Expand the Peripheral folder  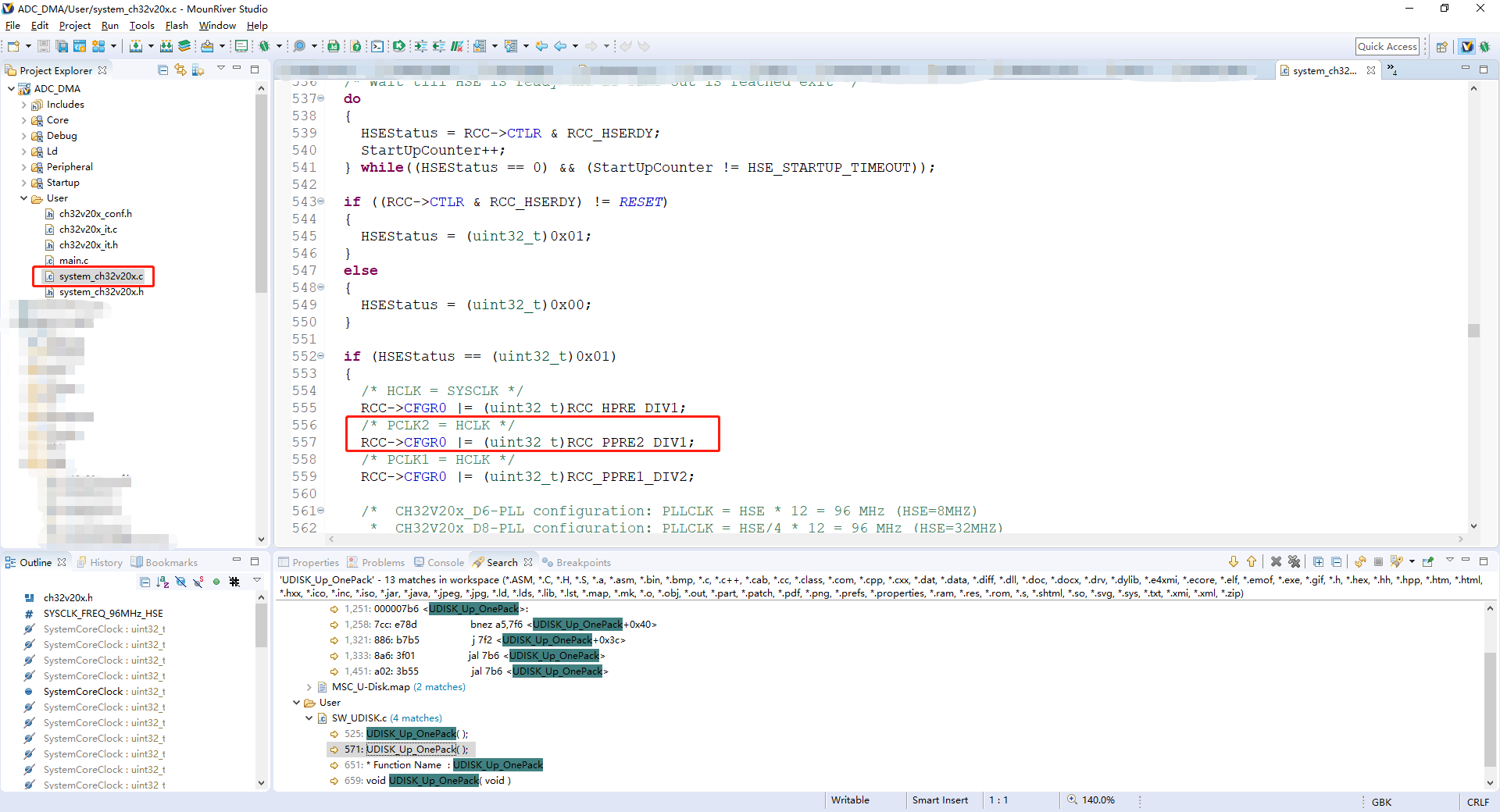(23, 167)
